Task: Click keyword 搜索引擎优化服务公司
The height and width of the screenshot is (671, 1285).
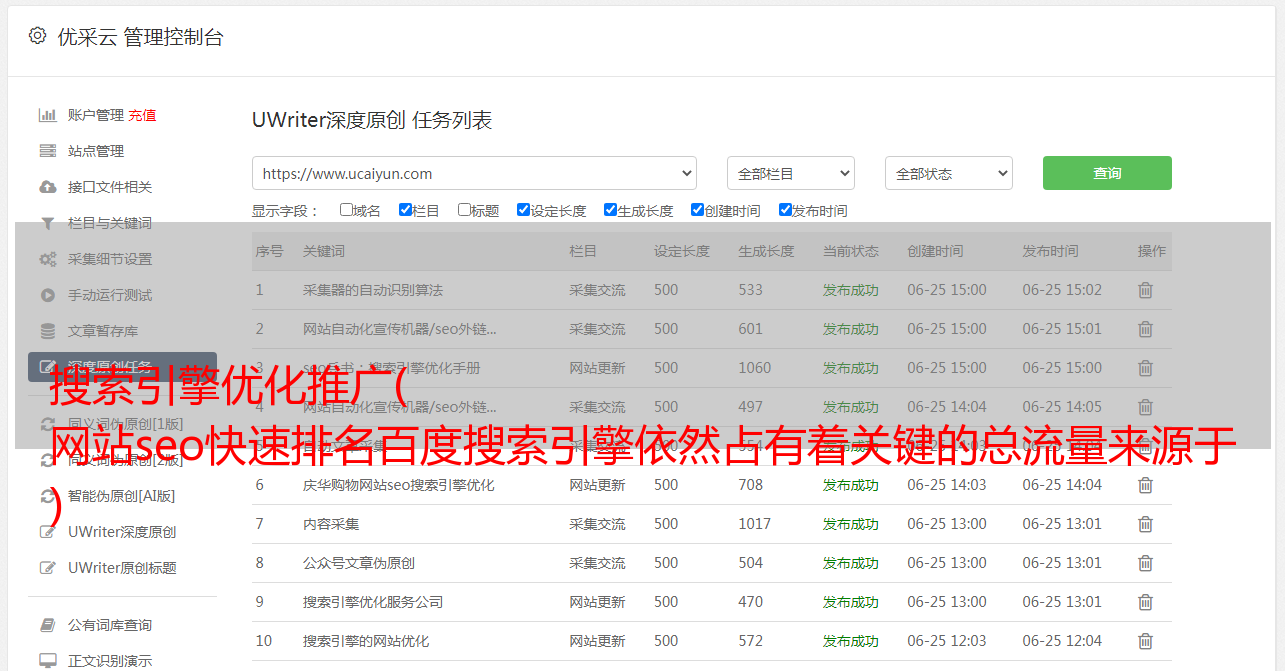Action: (373, 602)
